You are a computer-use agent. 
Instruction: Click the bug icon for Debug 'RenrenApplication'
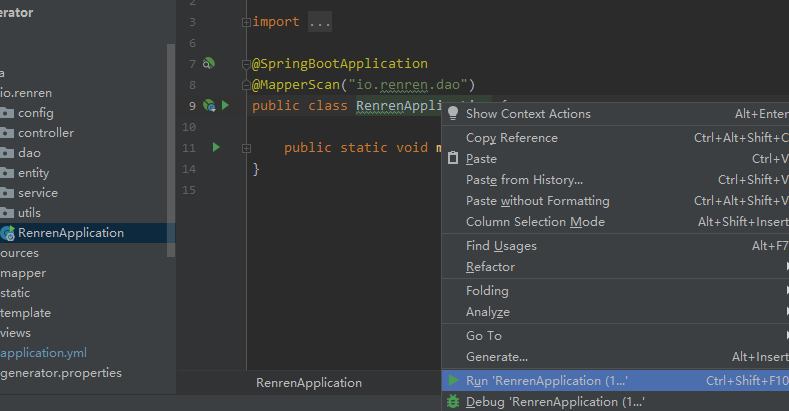tap(453, 402)
